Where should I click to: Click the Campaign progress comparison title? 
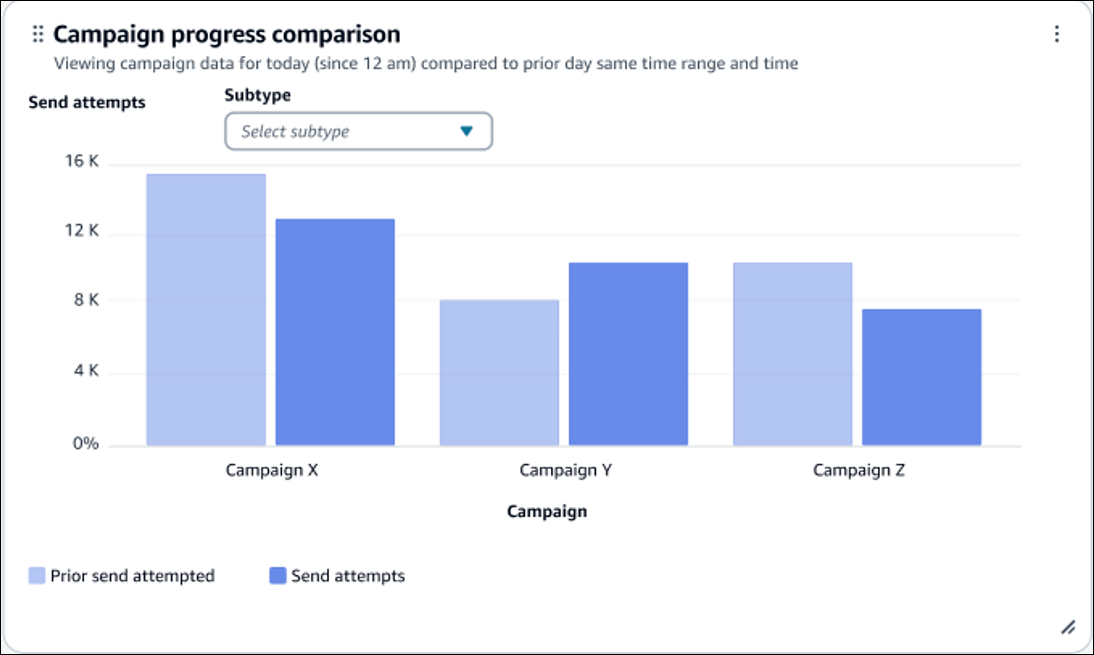227,33
